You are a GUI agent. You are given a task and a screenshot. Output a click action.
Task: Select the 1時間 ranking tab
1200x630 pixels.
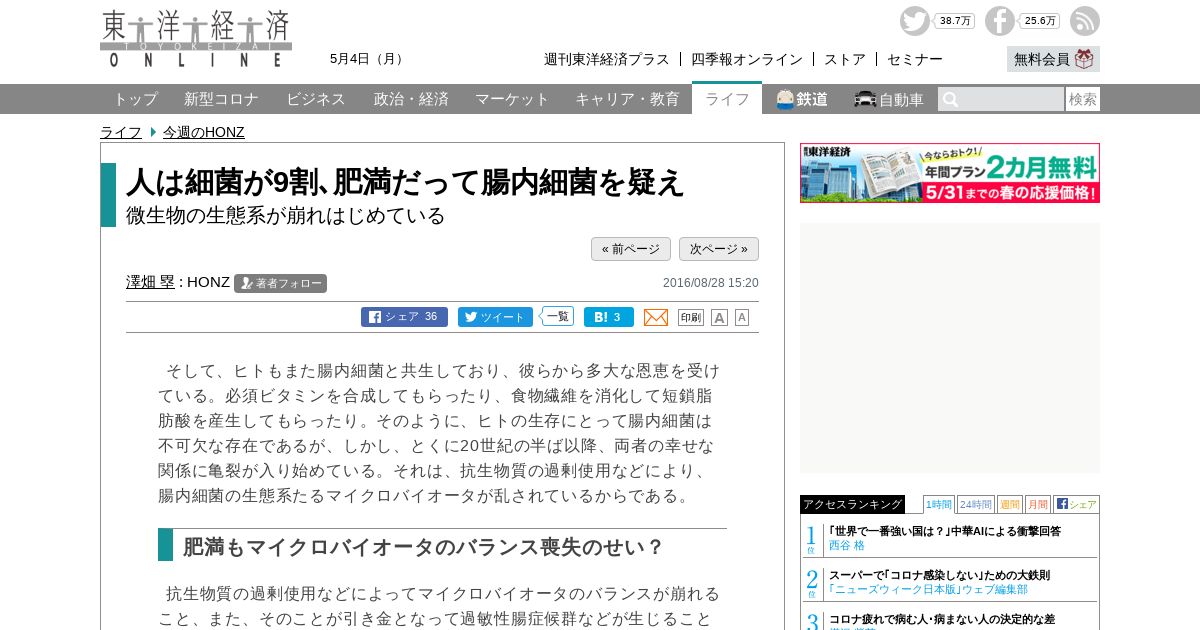pos(939,504)
